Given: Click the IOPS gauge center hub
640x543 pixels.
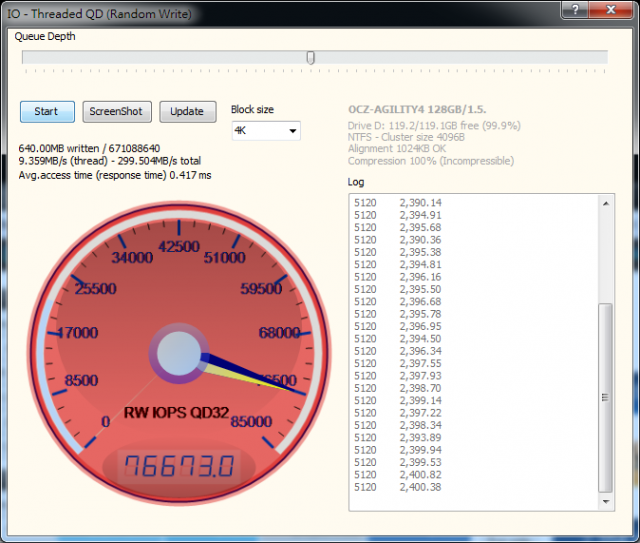Looking at the screenshot, I should click(x=179, y=353).
